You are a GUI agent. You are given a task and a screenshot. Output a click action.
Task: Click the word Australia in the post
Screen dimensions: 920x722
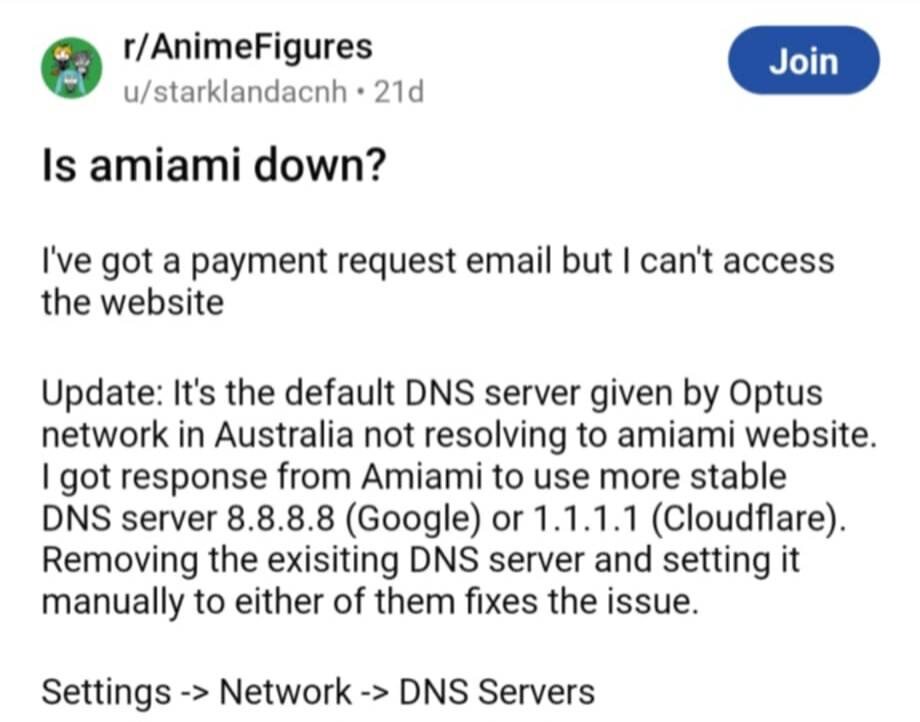[284, 435]
